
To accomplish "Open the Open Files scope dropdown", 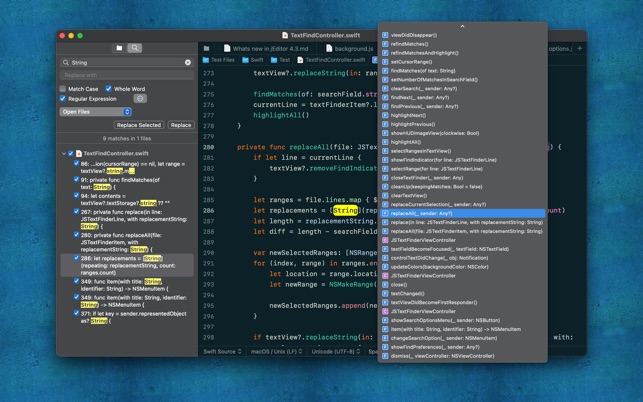I will pyautogui.click(x=96, y=112).
